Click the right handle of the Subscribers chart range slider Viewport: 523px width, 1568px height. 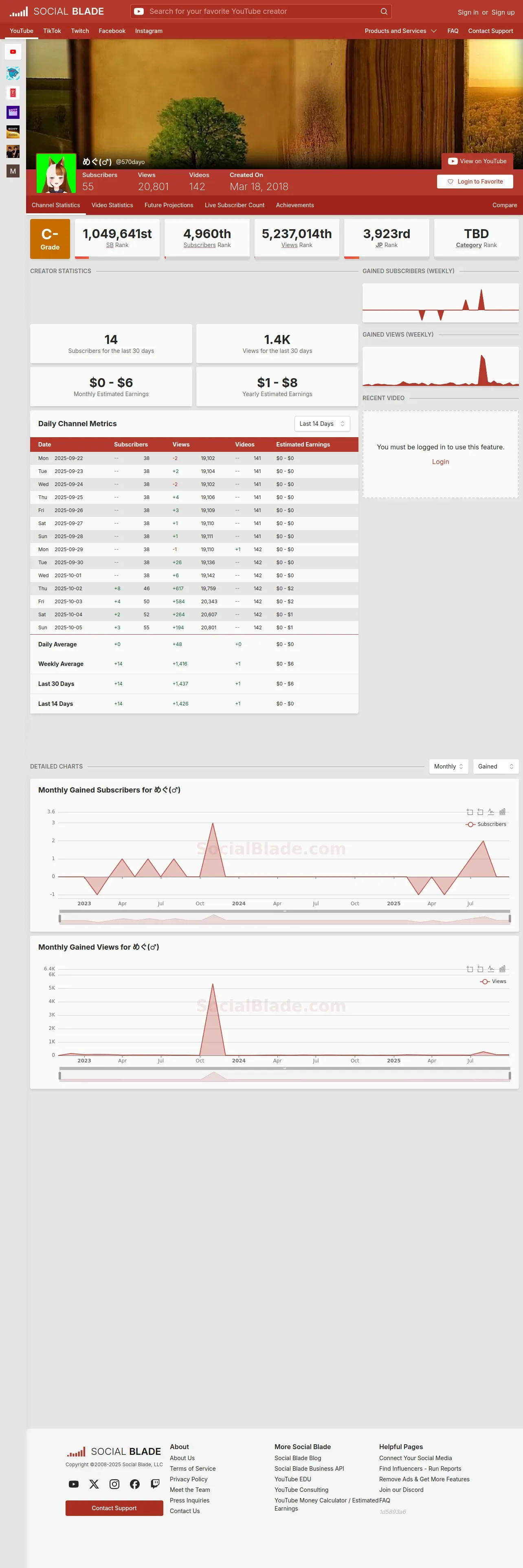point(510,918)
